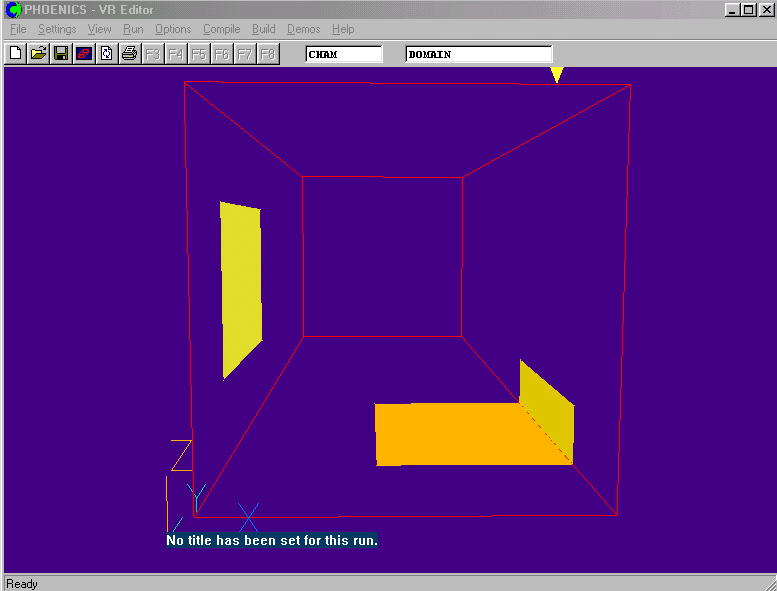The width and height of the screenshot is (777, 591).
Task: Close the VR Editor window
Action: coord(767,9)
